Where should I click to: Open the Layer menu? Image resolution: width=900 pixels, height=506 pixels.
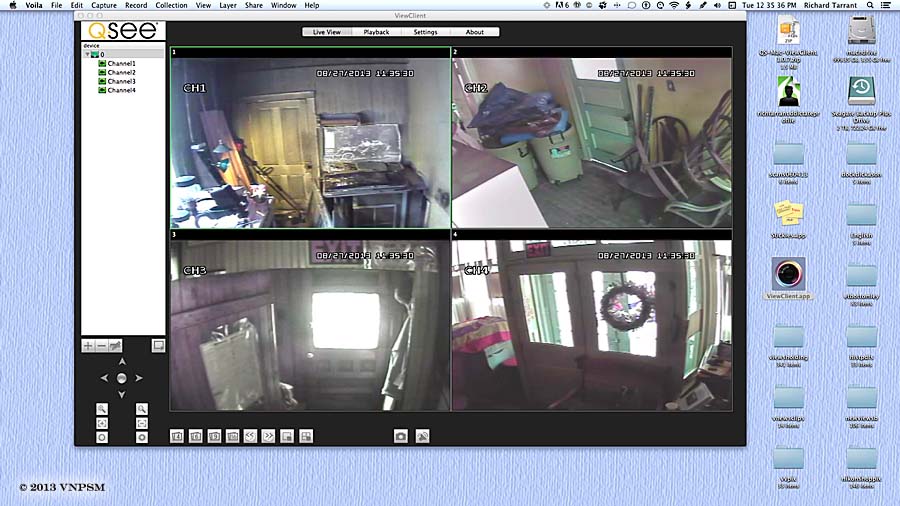[228, 5]
